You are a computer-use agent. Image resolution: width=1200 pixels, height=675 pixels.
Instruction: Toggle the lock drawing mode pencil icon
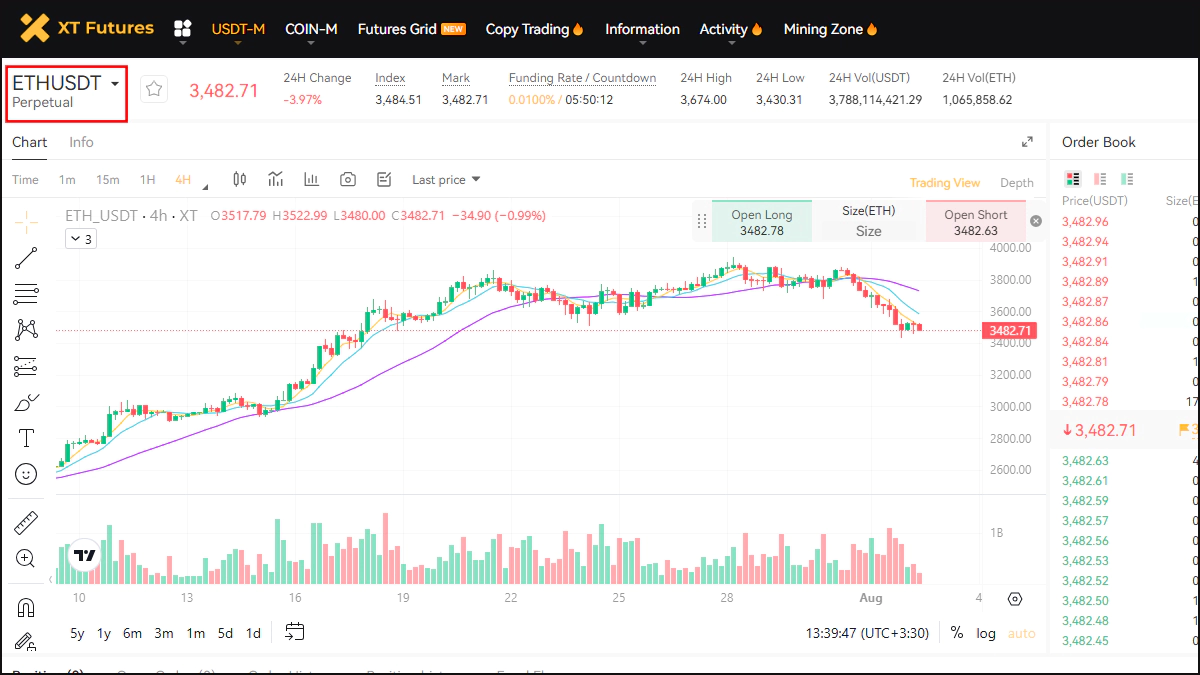point(26,641)
